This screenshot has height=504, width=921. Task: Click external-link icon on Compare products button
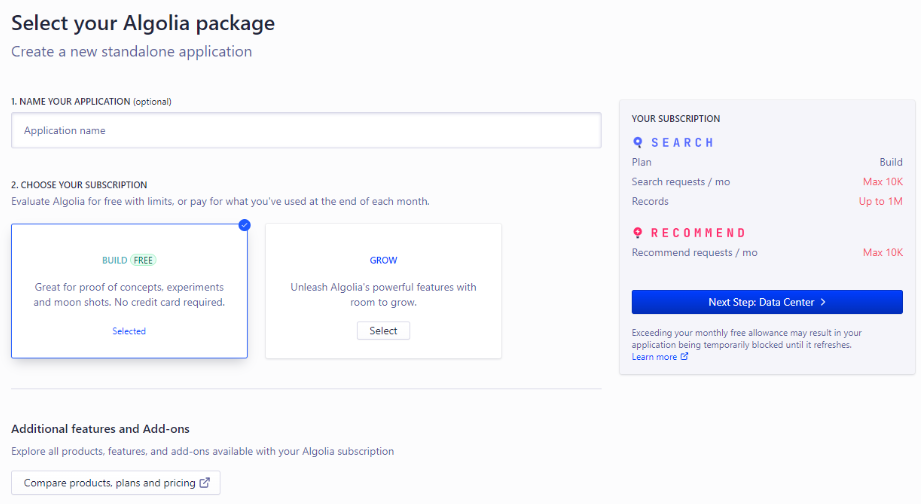tap(205, 483)
